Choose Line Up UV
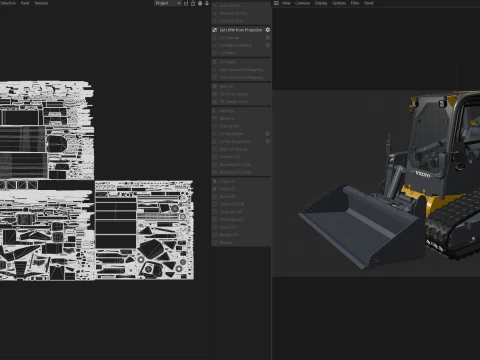The width and height of the screenshot is (480, 360). tap(241, 126)
